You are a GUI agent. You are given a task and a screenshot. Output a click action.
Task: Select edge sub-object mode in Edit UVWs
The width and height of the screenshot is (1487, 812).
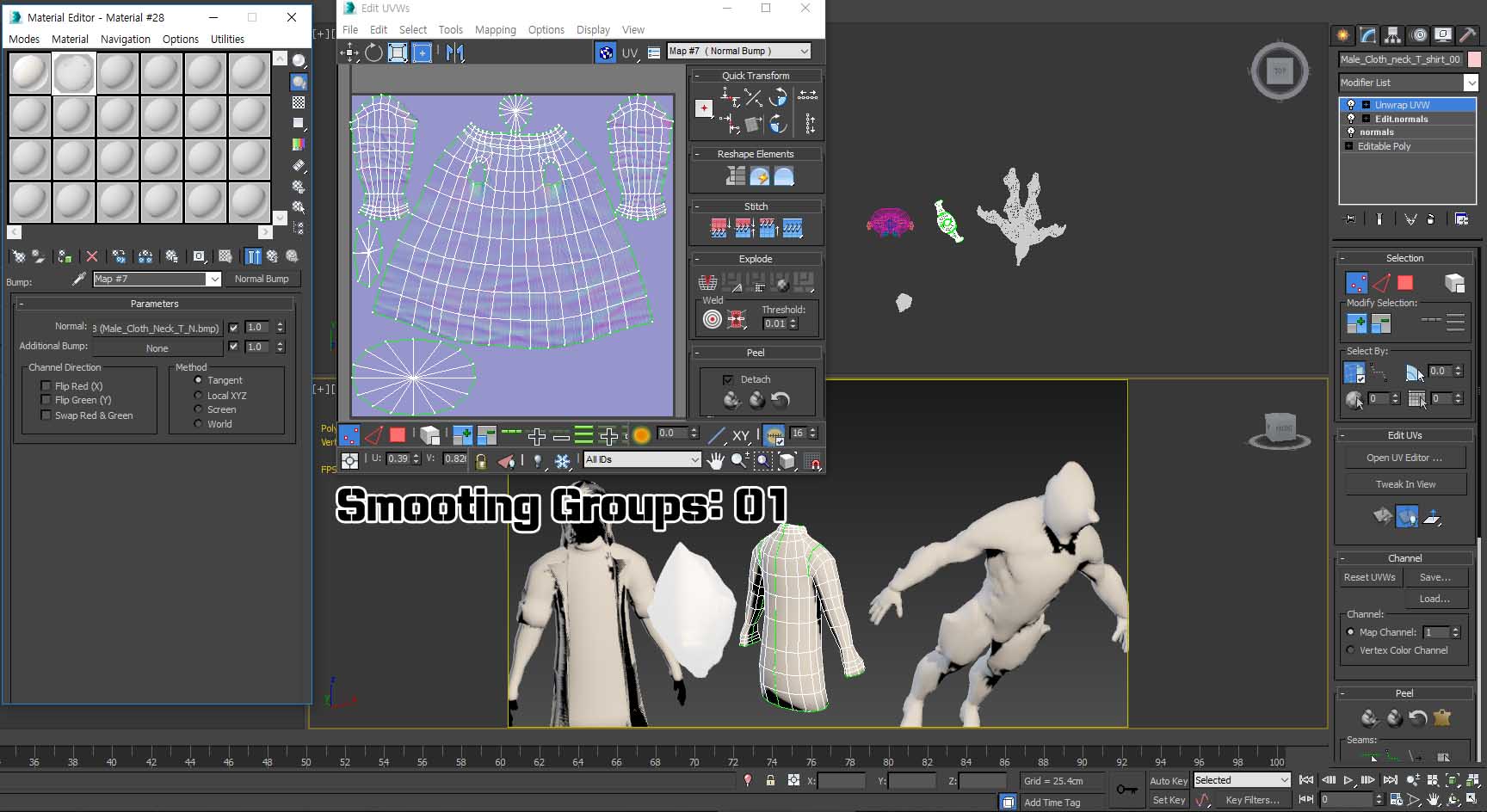pos(373,434)
